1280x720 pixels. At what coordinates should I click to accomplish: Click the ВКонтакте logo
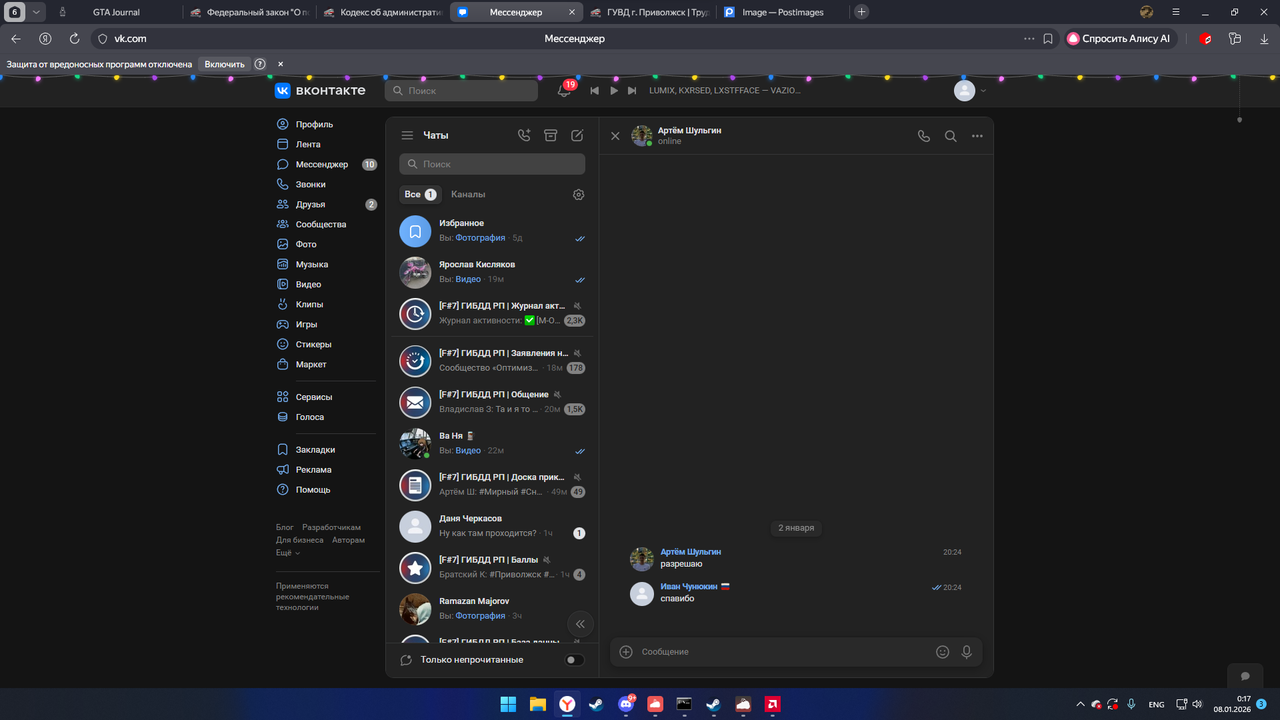[321, 91]
